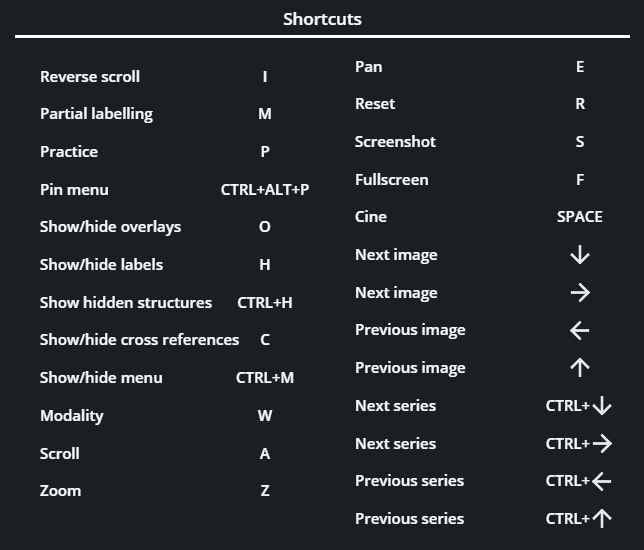Viewport: 644px width, 550px height.
Task: Click the Fullscreen shortcut label
Action: pyautogui.click(x=392, y=179)
